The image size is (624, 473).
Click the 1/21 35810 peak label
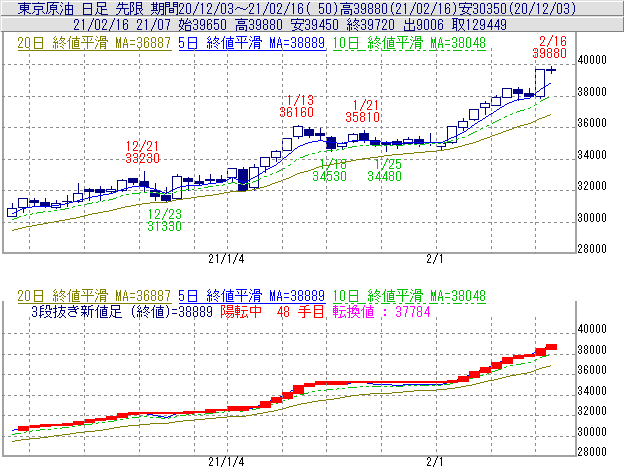pos(363,111)
